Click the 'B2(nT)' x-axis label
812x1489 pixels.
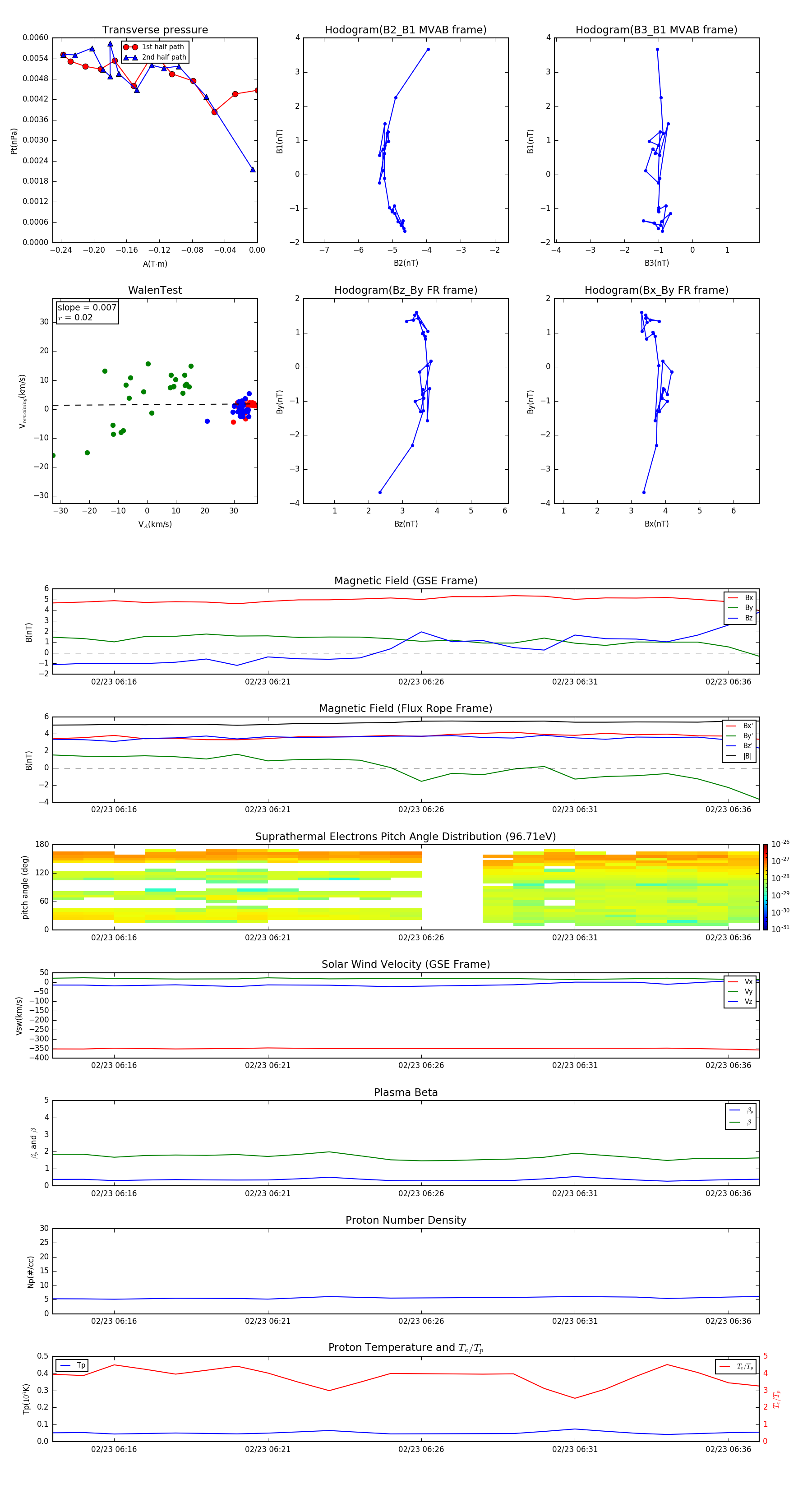(x=406, y=263)
